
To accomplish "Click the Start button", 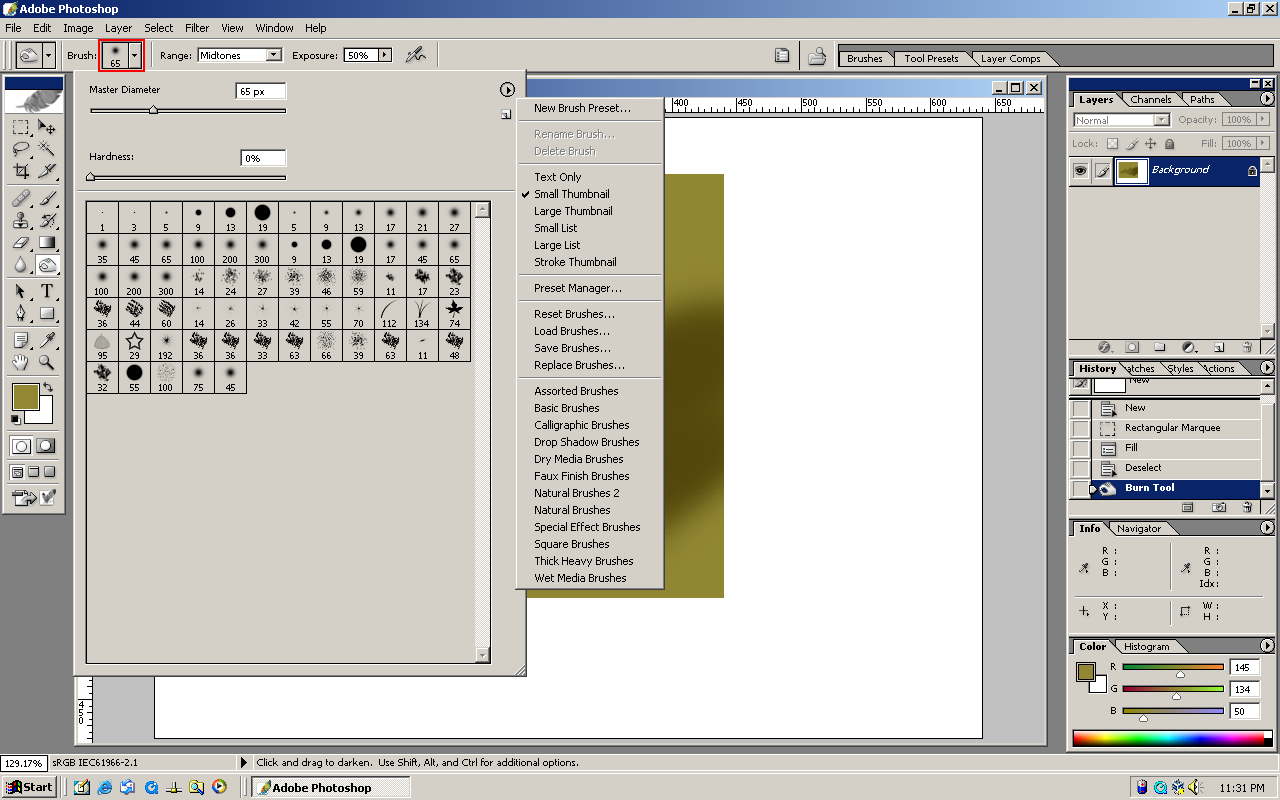I will [29, 787].
